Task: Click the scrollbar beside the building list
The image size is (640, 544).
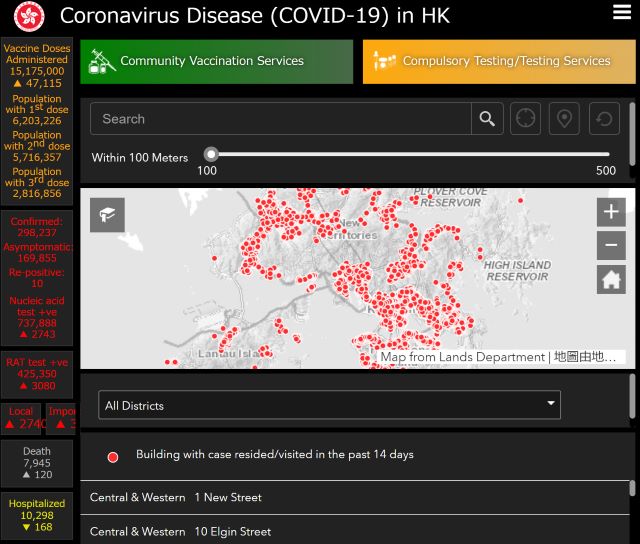Action: 632,488
